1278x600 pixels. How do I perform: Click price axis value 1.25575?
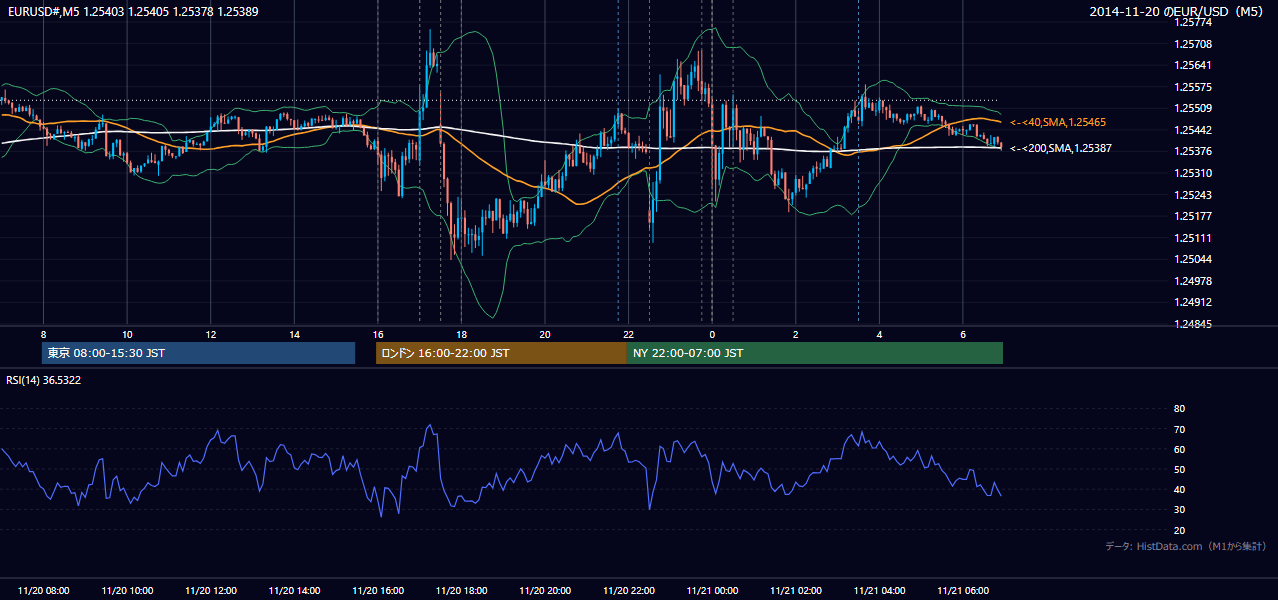(x=1193, y=87)
